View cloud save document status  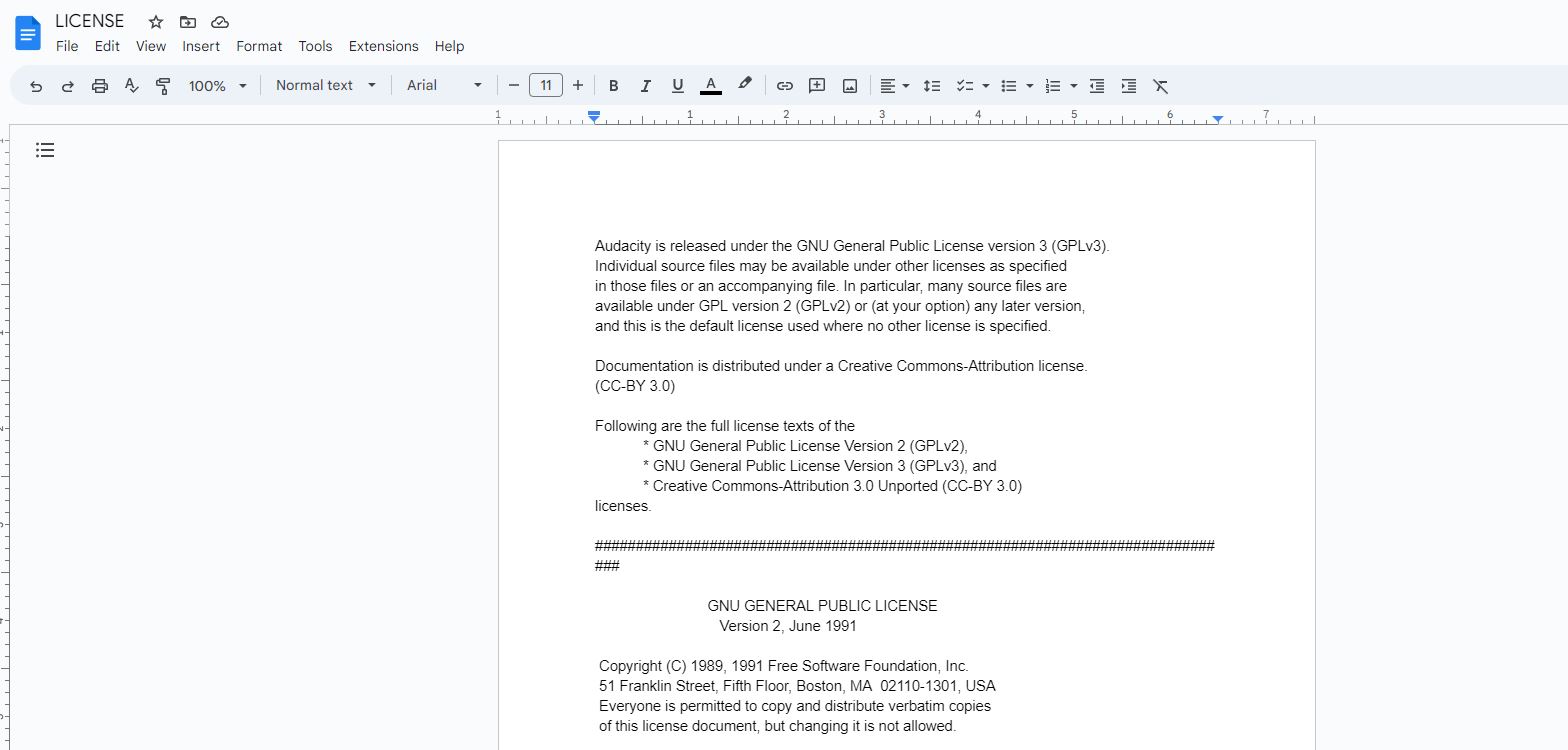pos(220,22)
